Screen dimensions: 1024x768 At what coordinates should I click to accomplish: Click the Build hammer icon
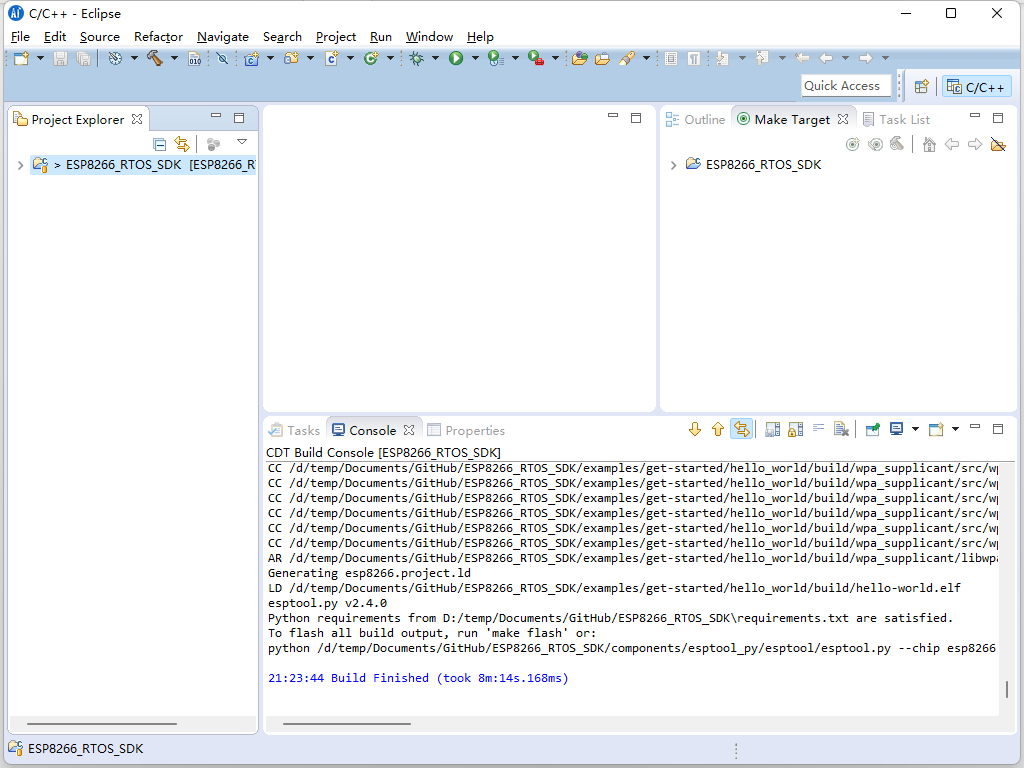point(157,58)
